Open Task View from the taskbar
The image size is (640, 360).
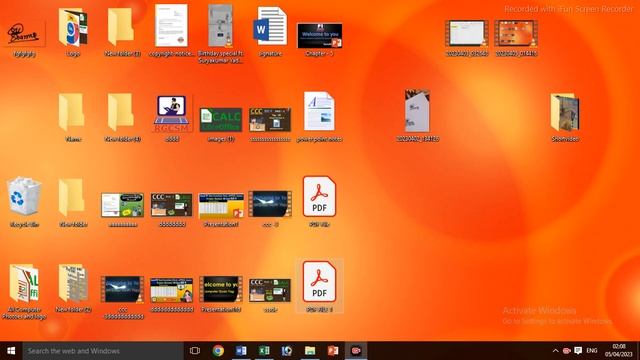pyautogui.click(x=195, y=351)
